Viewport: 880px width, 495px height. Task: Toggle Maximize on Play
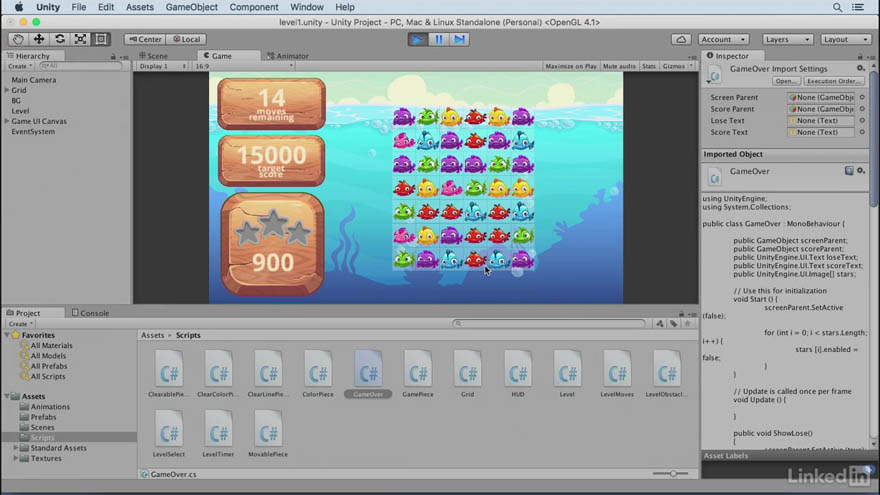[x=571, y=66]
